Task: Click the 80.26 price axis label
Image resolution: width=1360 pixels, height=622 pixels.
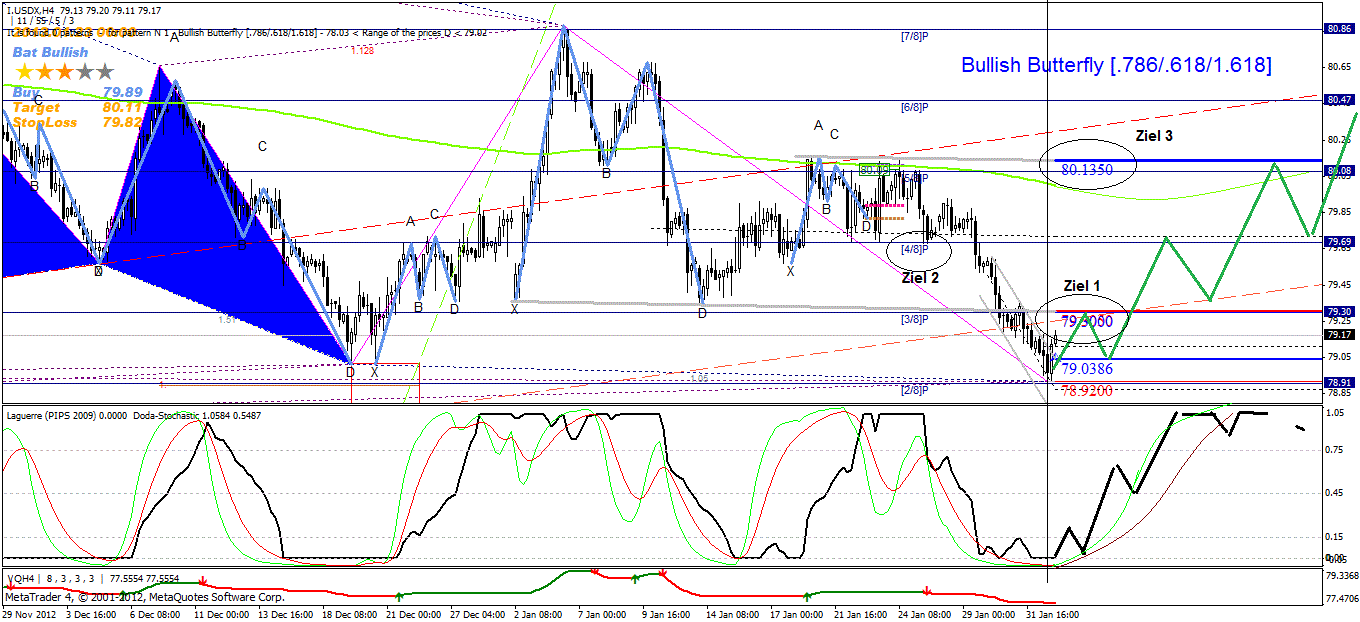Action: [x=1340, y=139]
